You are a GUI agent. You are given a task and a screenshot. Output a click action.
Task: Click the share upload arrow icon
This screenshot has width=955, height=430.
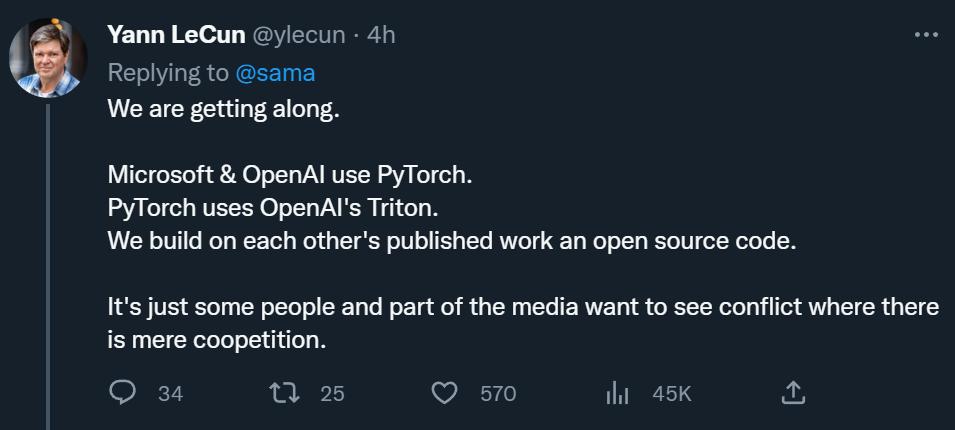[x=793, y=393]
